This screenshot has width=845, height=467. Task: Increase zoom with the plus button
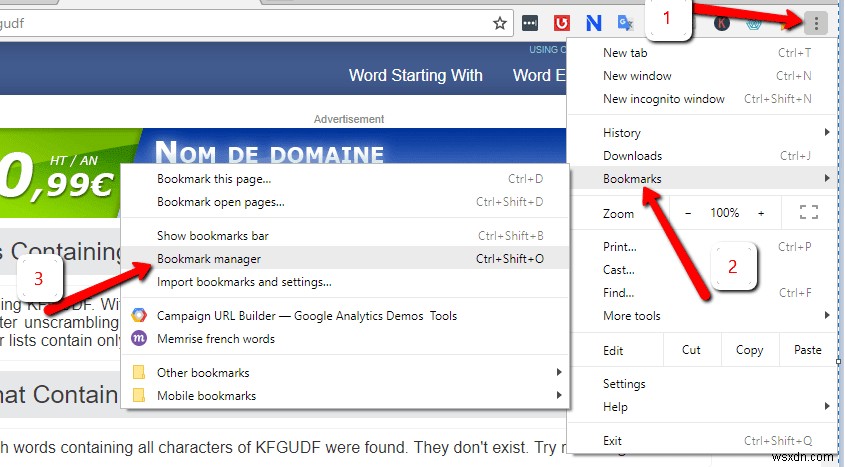pyautogui.click(x=761, y=213)
